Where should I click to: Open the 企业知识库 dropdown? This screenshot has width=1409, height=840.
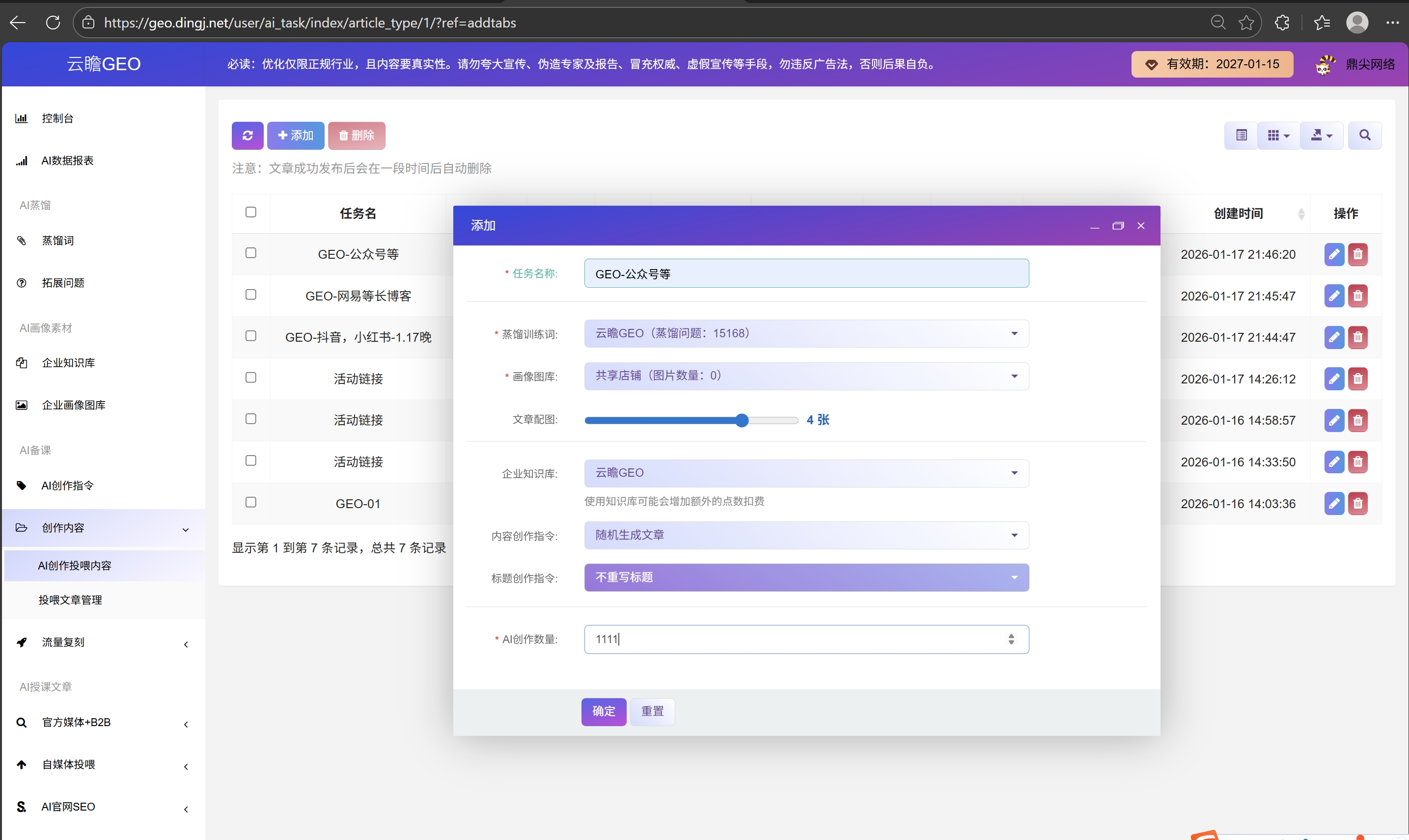[806, 473]
